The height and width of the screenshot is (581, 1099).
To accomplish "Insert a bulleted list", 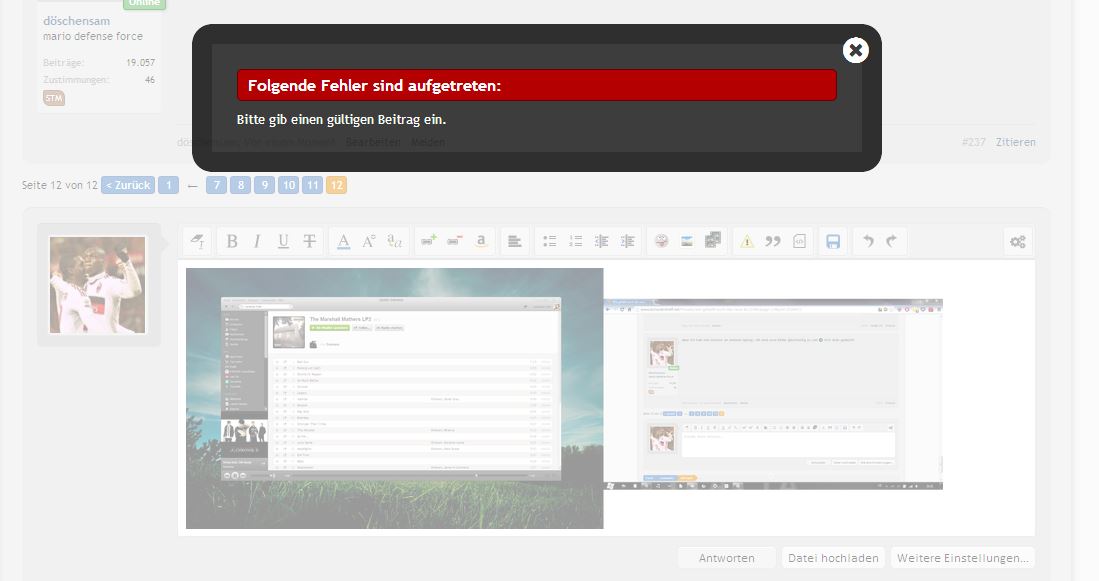I will [x=550, y=241].
